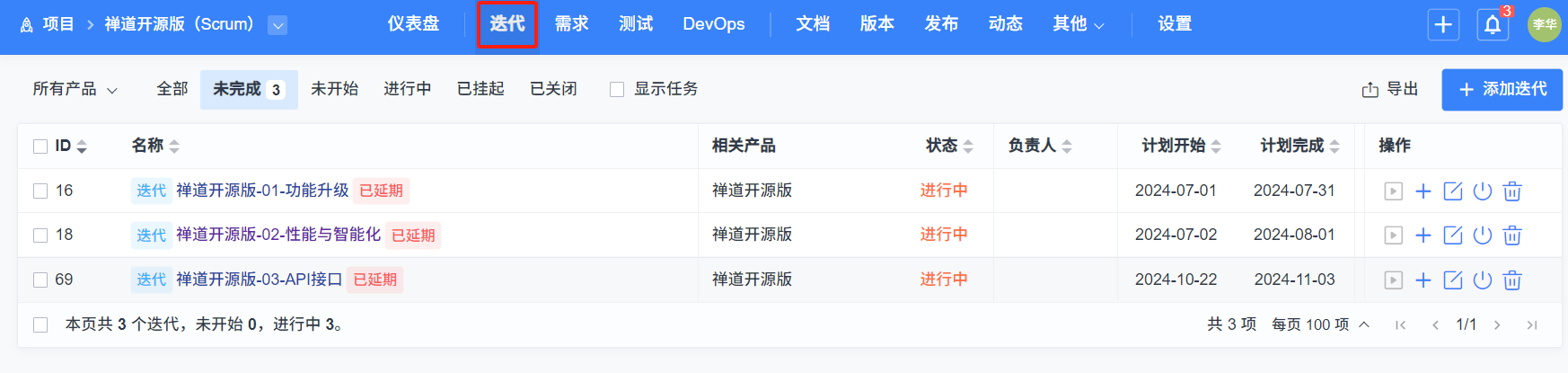
Task: Enable the 显示任务 checkbox
Action: [x=617, y=89]
